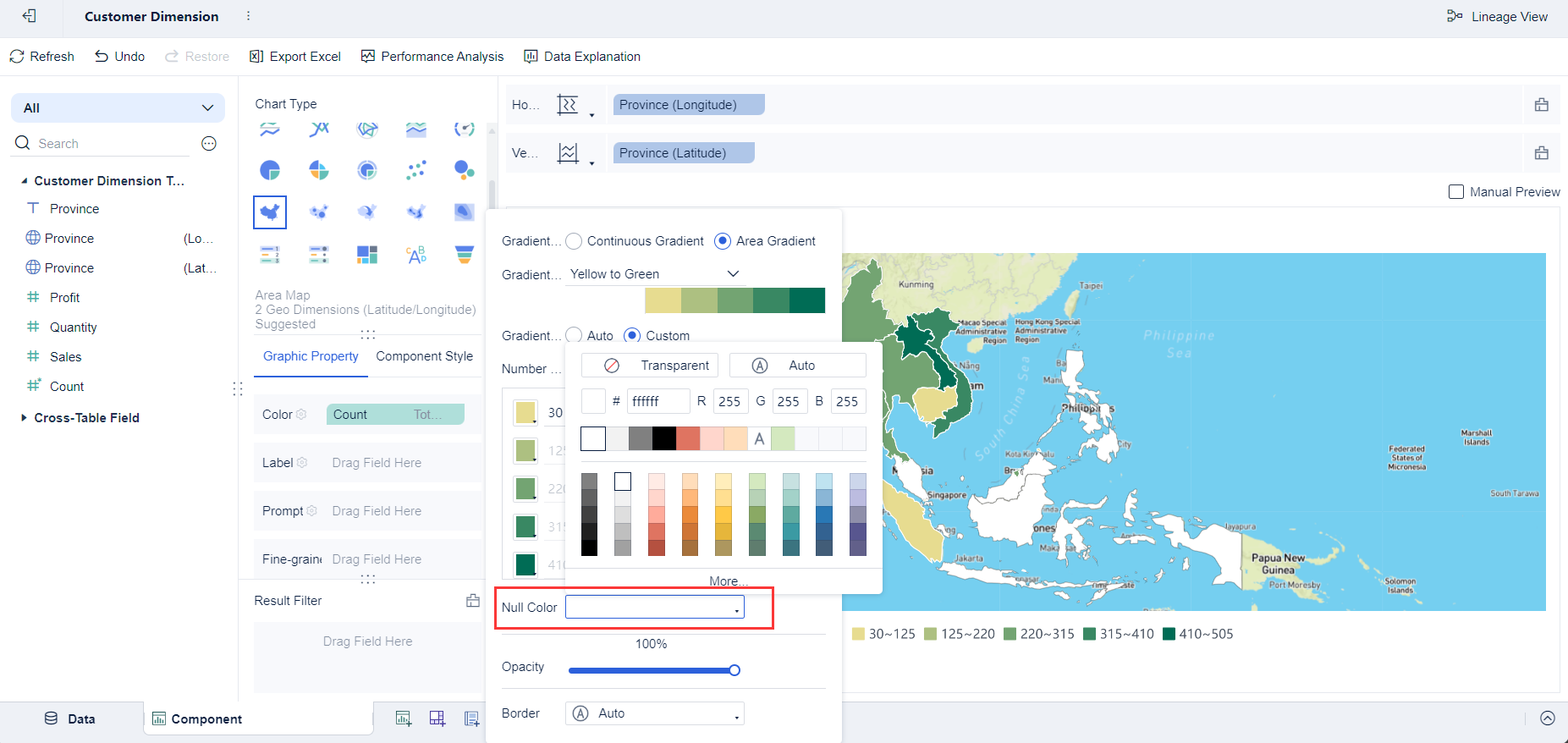This screenshot has width=1568, height=743.
Task: Click the Transparent color button
Action: click(x=650, y=366)
